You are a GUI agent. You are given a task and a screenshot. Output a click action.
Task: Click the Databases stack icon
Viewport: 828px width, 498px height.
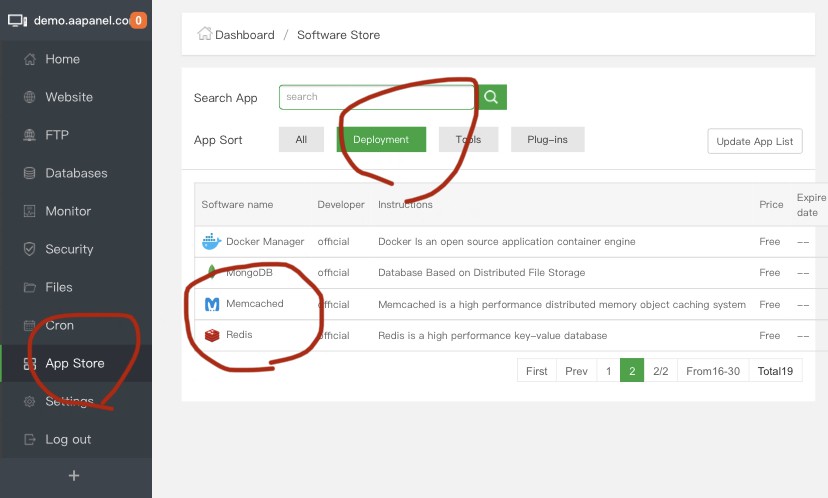tap(30, 173)
